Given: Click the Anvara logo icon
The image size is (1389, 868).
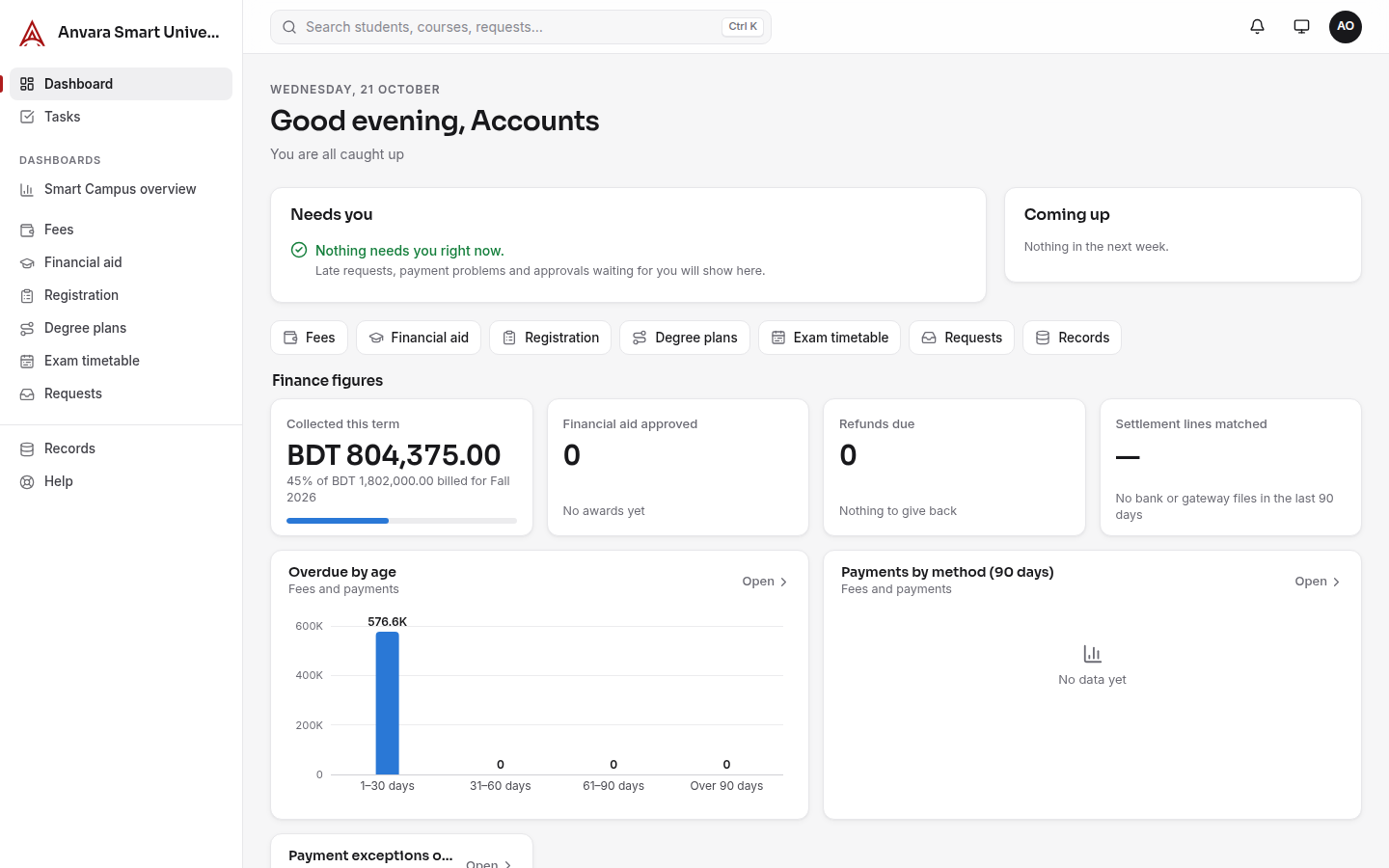Looking at the screenshot, I should coord(32,33).
